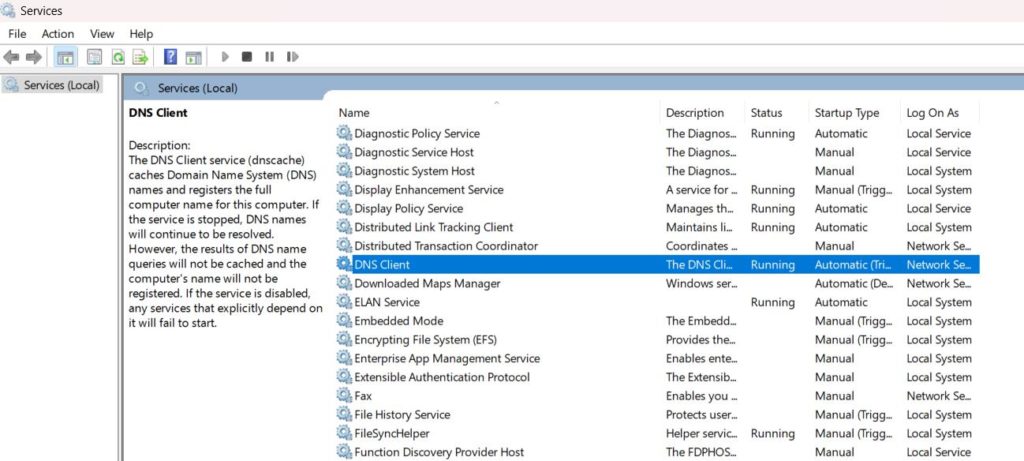Click the Refresh toolbar icon

point(118,57)
